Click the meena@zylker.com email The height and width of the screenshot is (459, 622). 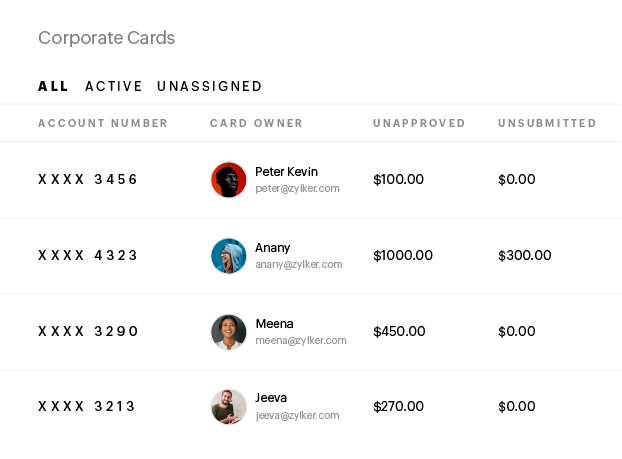pyautogui.click(x=300, y=340)
